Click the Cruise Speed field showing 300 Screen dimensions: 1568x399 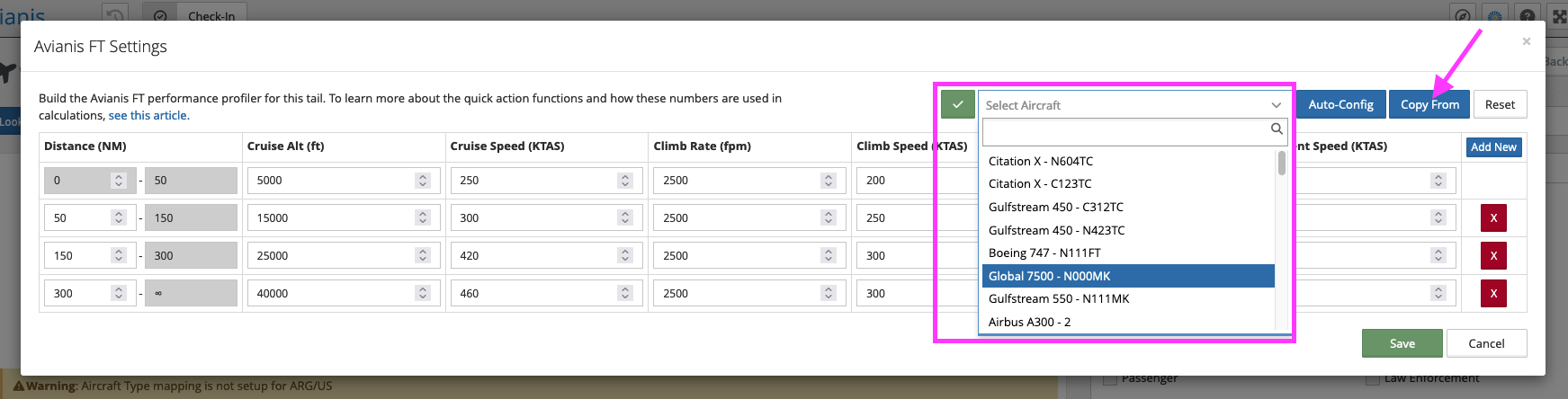click(547, 217)
